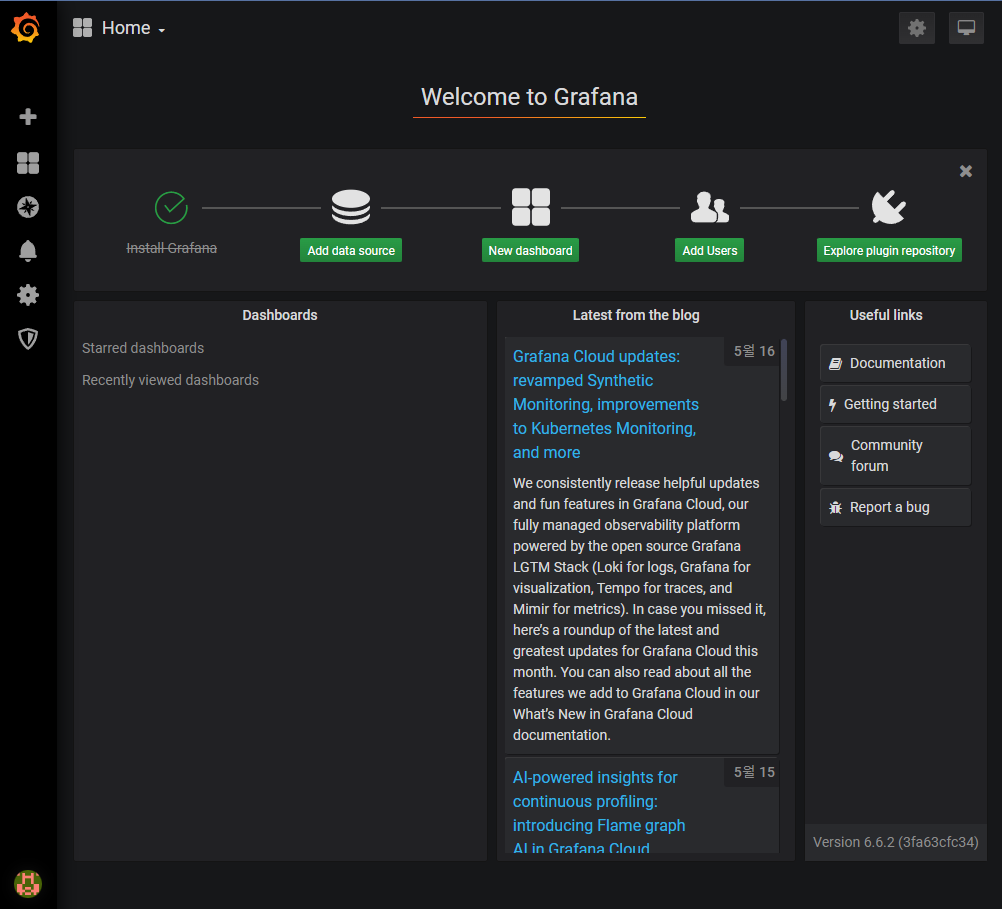
Task: Click the Add Users button
Action: pyautogui.click(x=709, y=251)
